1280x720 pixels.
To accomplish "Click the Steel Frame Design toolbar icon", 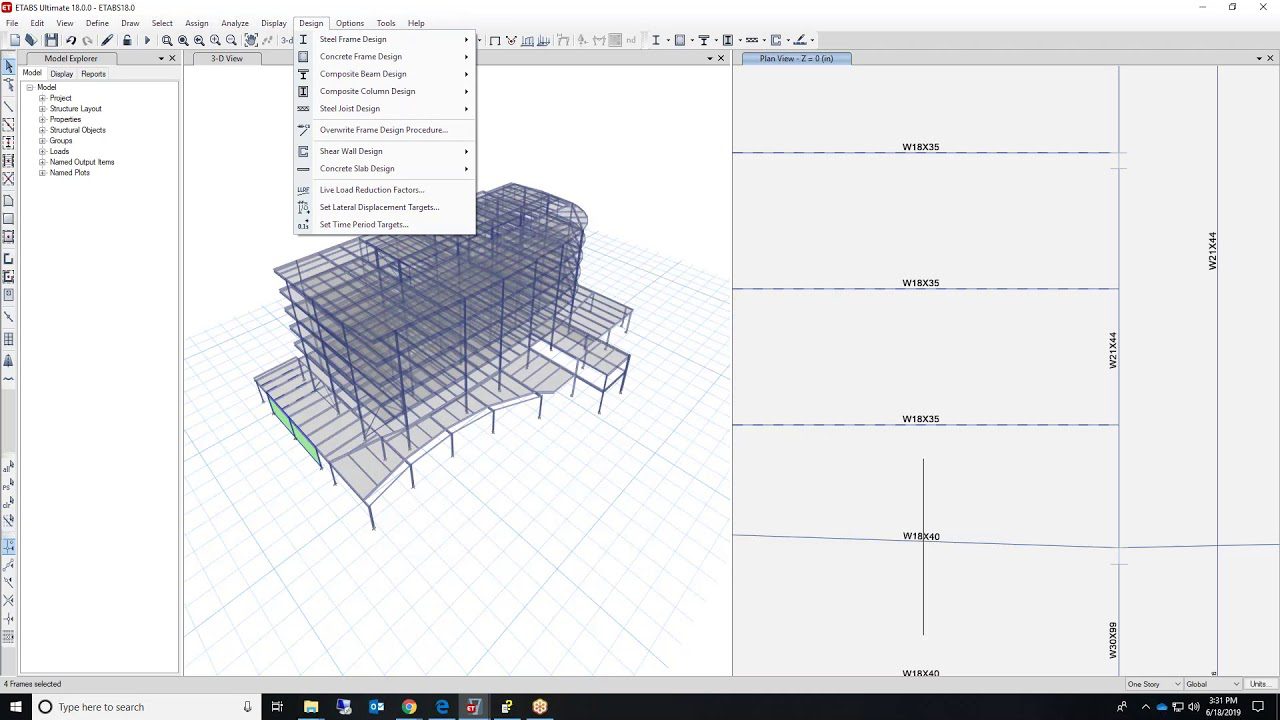I will (655, 40).
